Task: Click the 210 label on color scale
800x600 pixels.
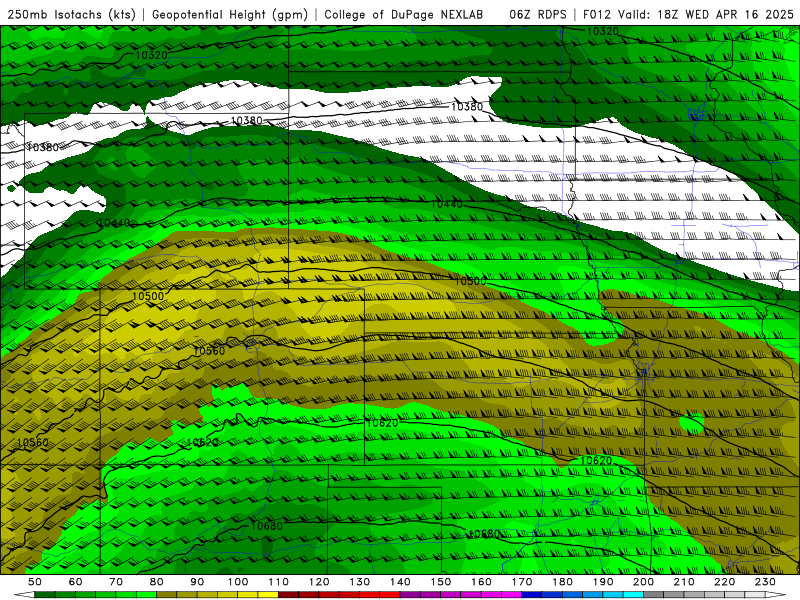Action: 684,582
